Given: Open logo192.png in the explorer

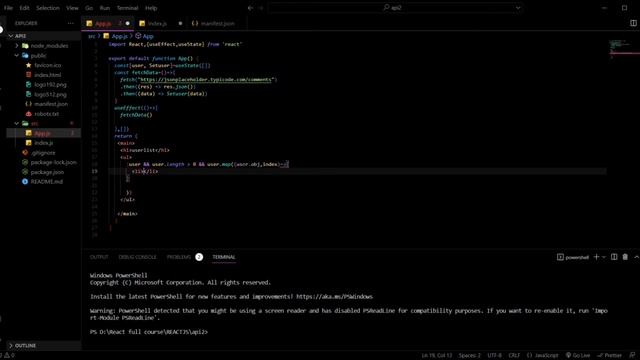Looking at the screenshot, I should (50, 84).
